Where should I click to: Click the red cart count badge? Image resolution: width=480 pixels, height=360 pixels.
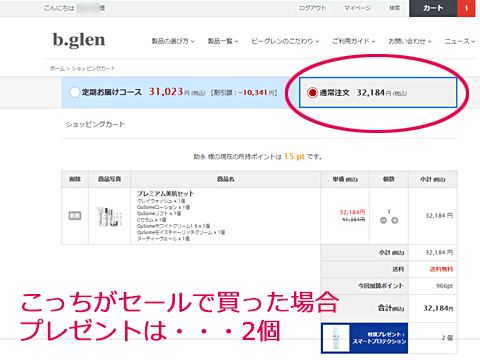coord(466,8)
